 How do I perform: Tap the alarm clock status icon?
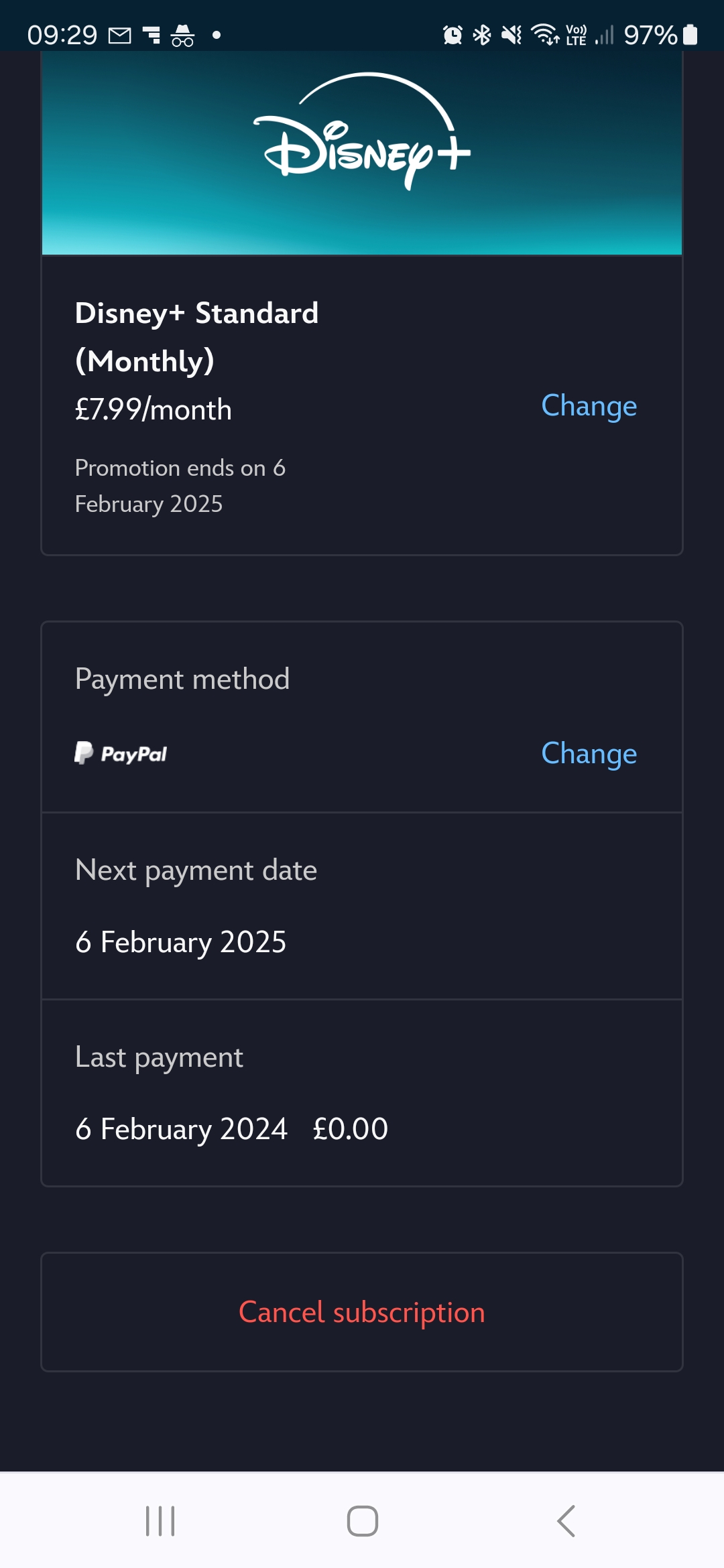(452, 35)
